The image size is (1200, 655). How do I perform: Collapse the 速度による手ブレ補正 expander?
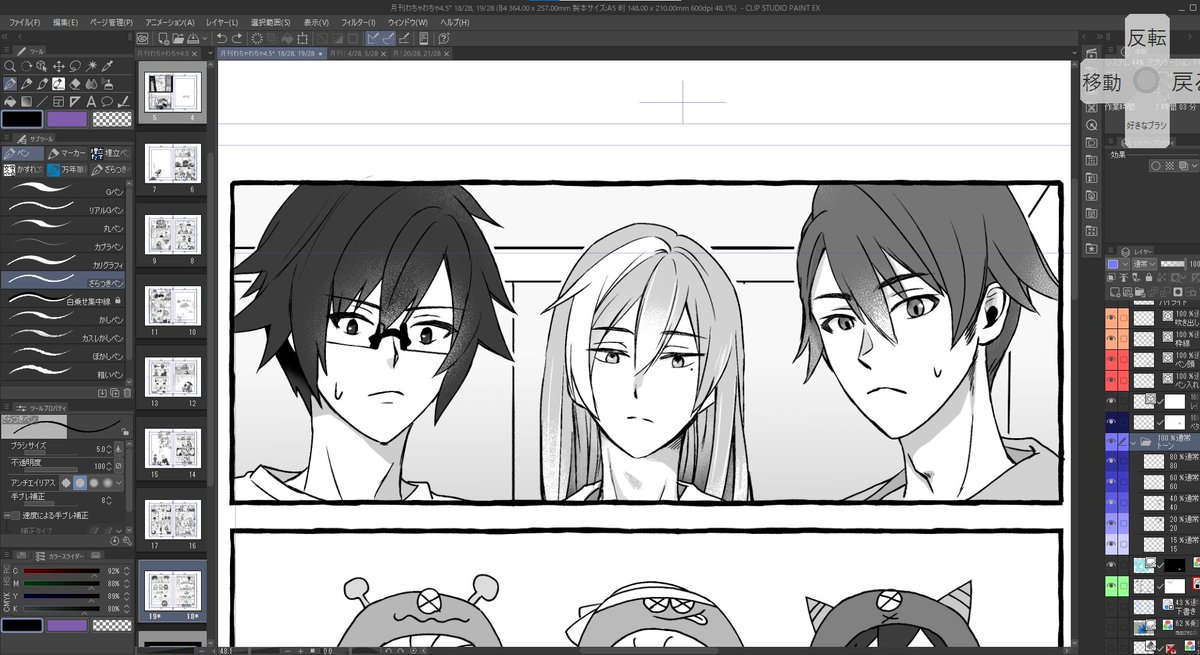coord(6,516)
